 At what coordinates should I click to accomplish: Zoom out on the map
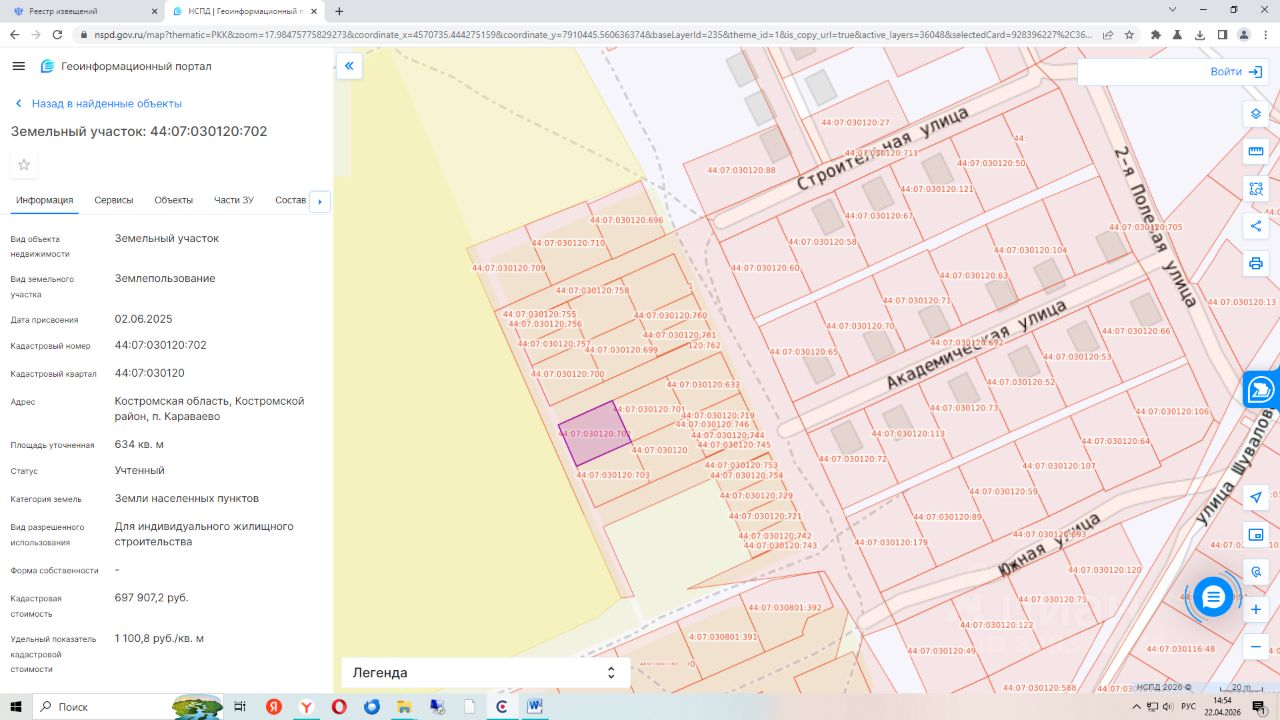coord(1255,647)
